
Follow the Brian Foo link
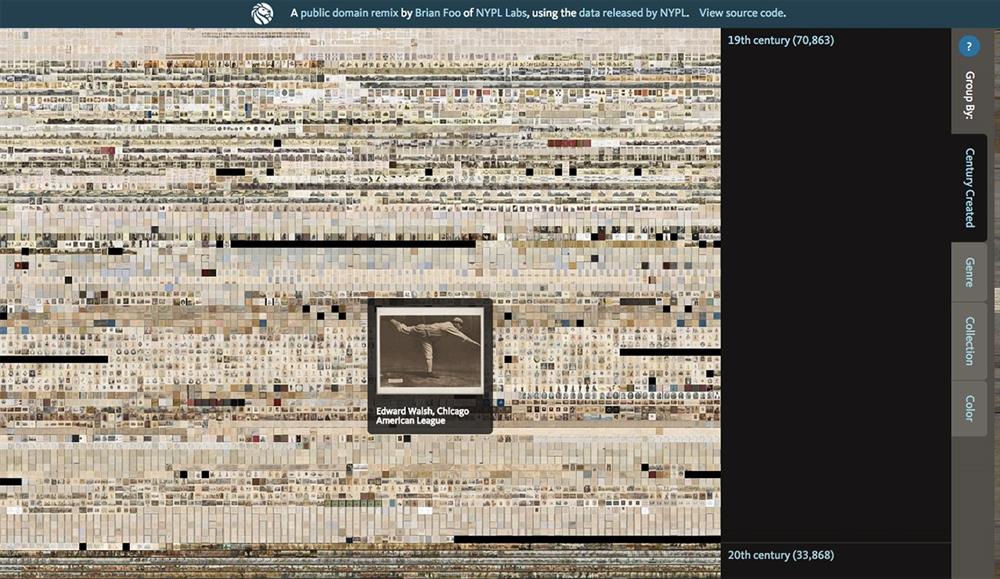[x=436, y=13]
